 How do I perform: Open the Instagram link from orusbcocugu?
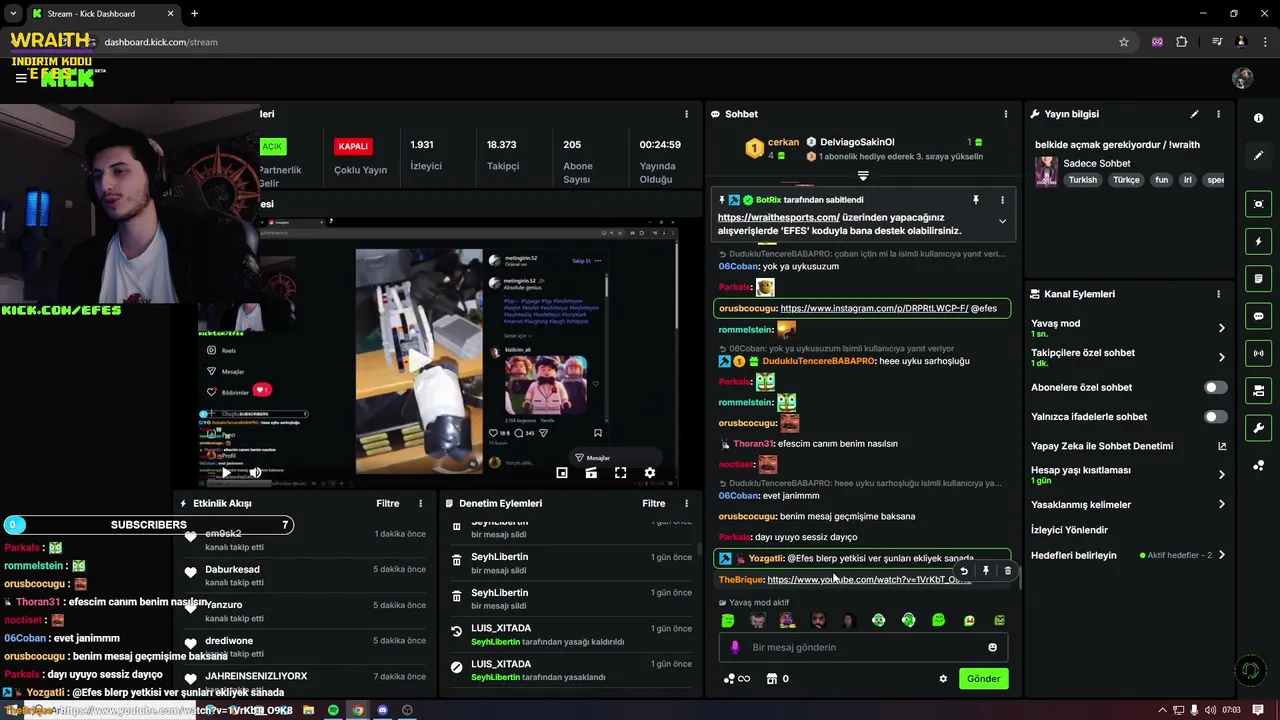(x=874, y=308)
